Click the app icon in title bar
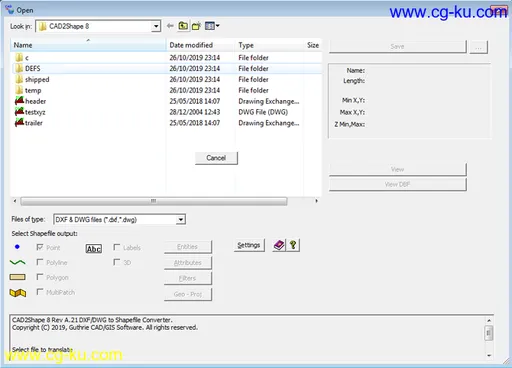 click(10, 10)
